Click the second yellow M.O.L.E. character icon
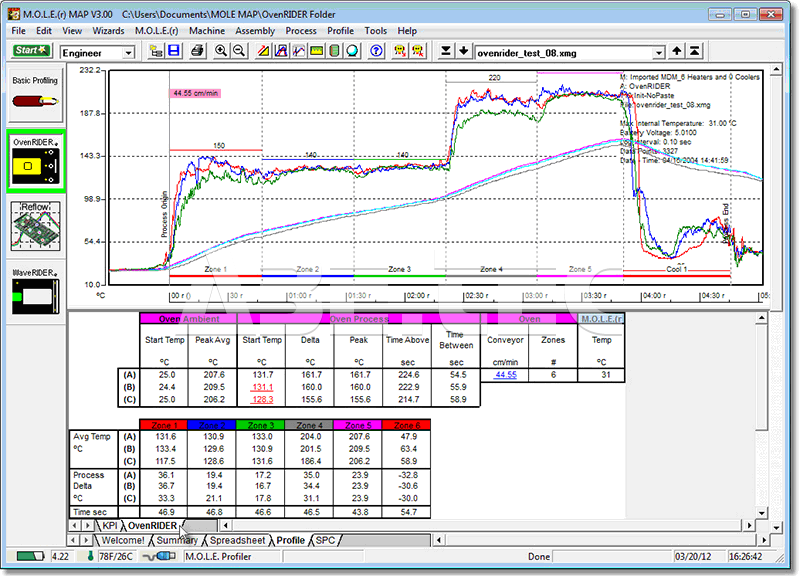This screenshot has height=578, width=800. click(x=418, y=51)
